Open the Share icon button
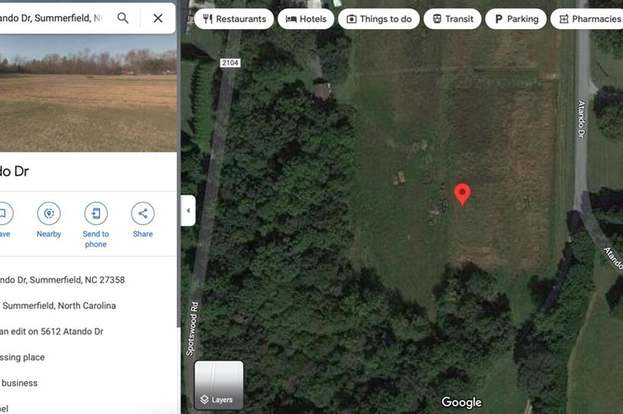 [x=143, y=213]
